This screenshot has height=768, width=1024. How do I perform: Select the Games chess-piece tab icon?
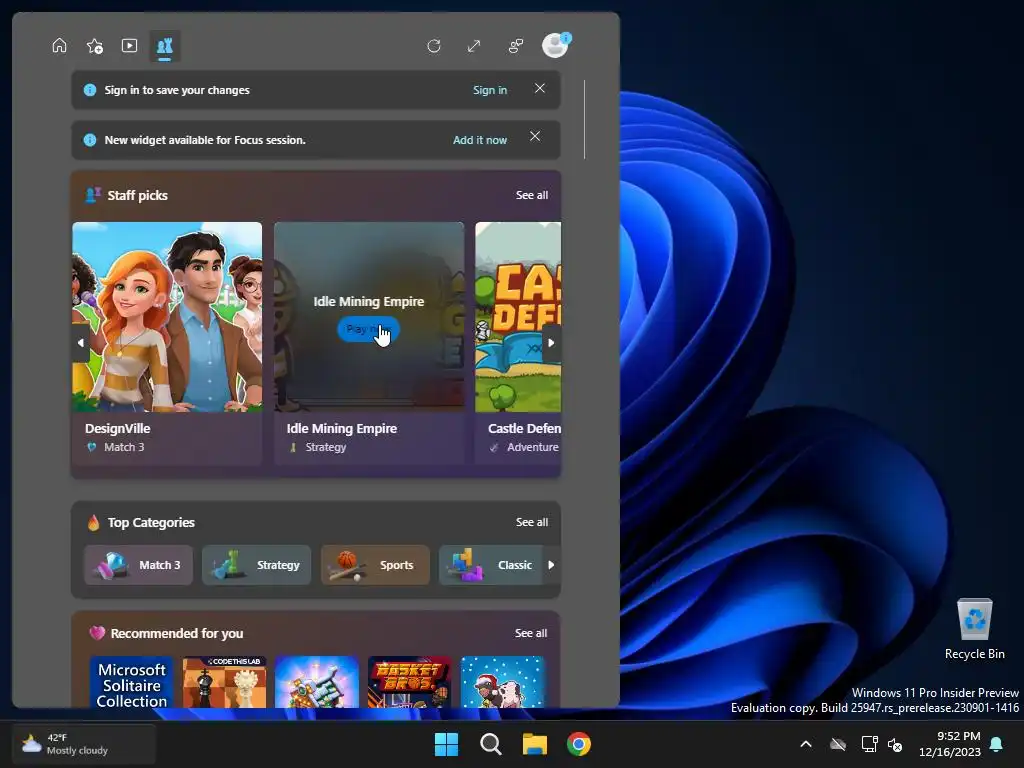[165, 46]
